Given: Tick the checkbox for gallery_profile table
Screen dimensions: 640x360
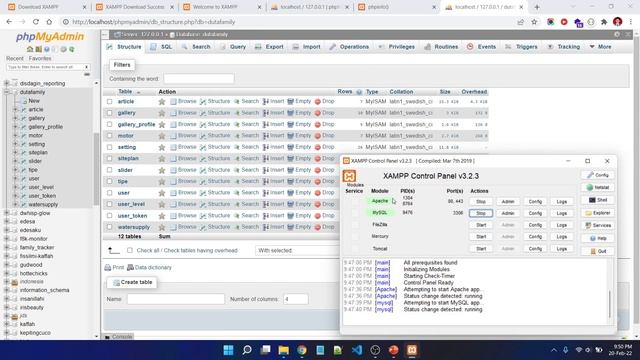Looking at the screenshot, I should point(109,124).
